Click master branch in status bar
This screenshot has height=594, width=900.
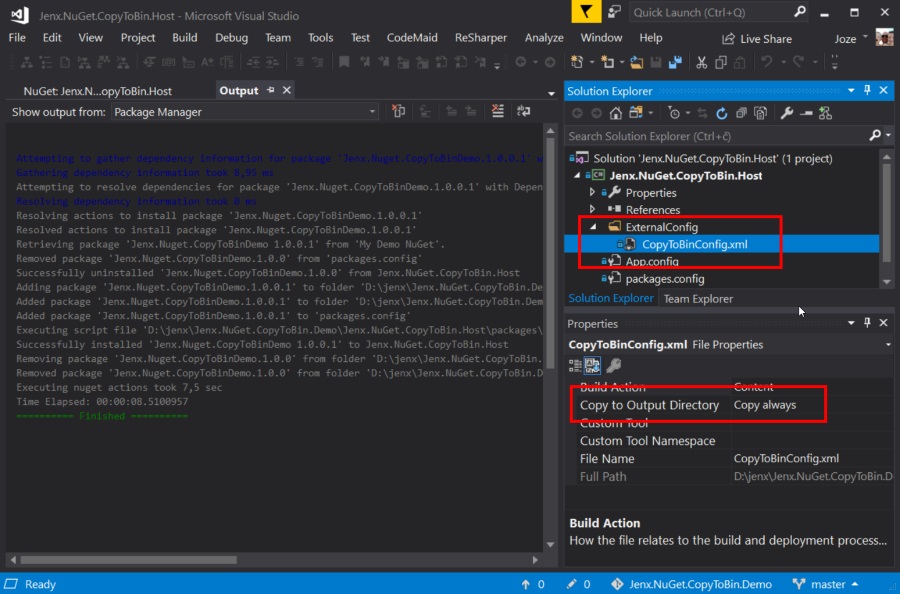pos(825,584)
